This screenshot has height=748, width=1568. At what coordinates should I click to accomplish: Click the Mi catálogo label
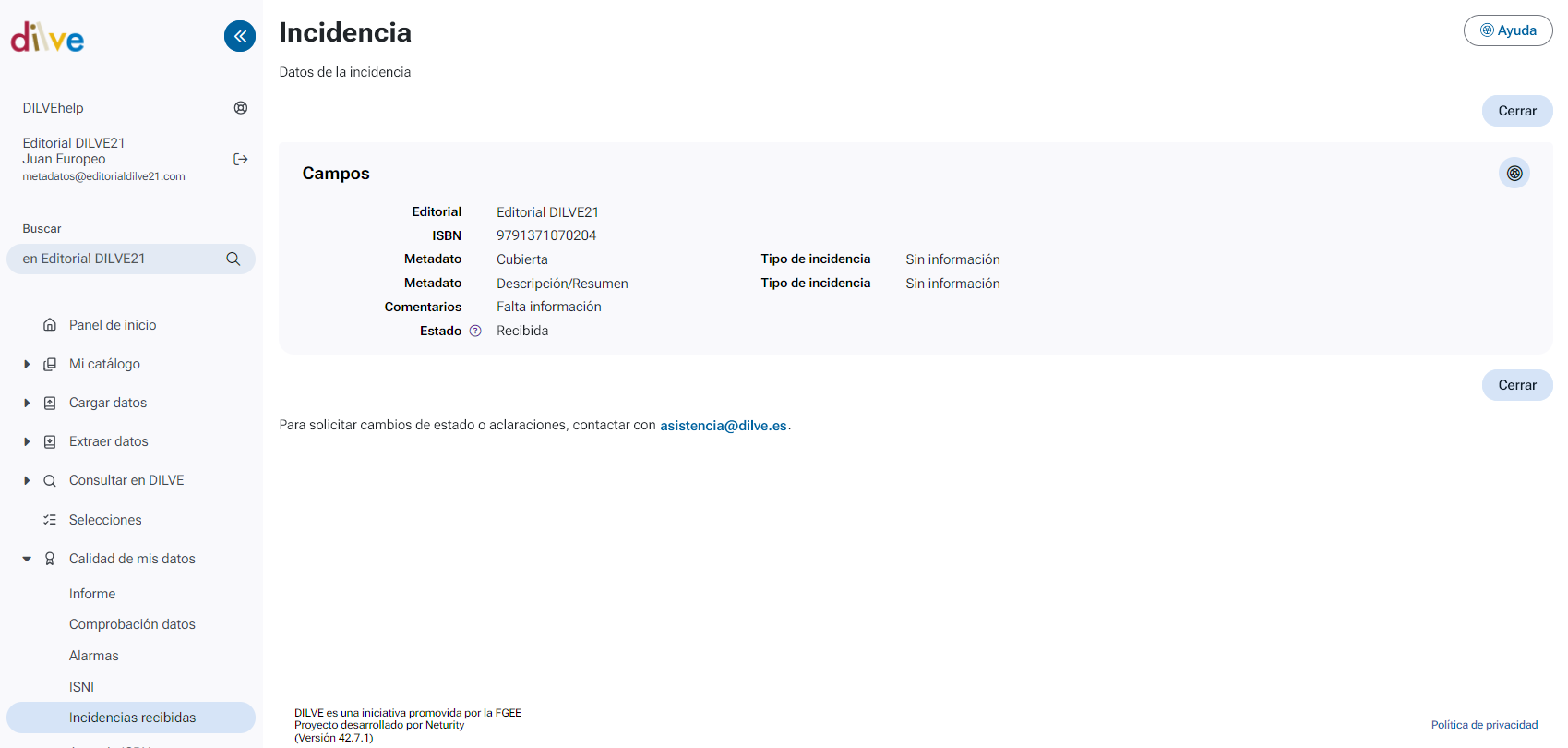[x=104, y=364]
